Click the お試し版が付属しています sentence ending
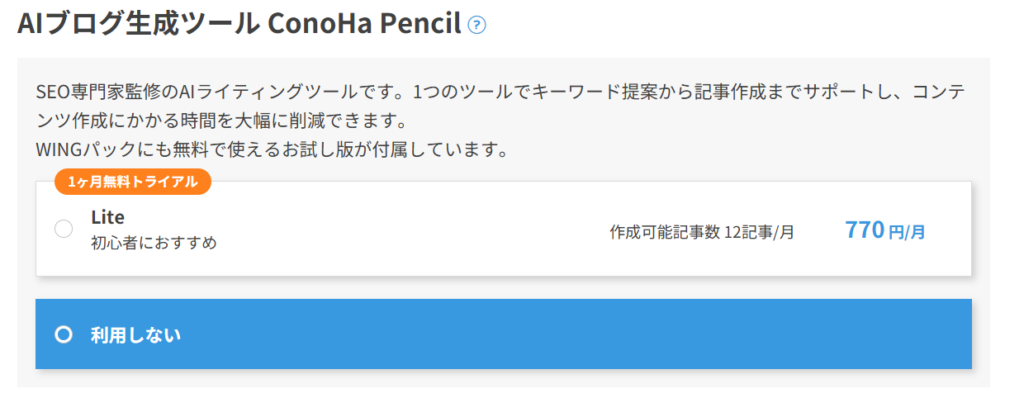 pos(388,151)
